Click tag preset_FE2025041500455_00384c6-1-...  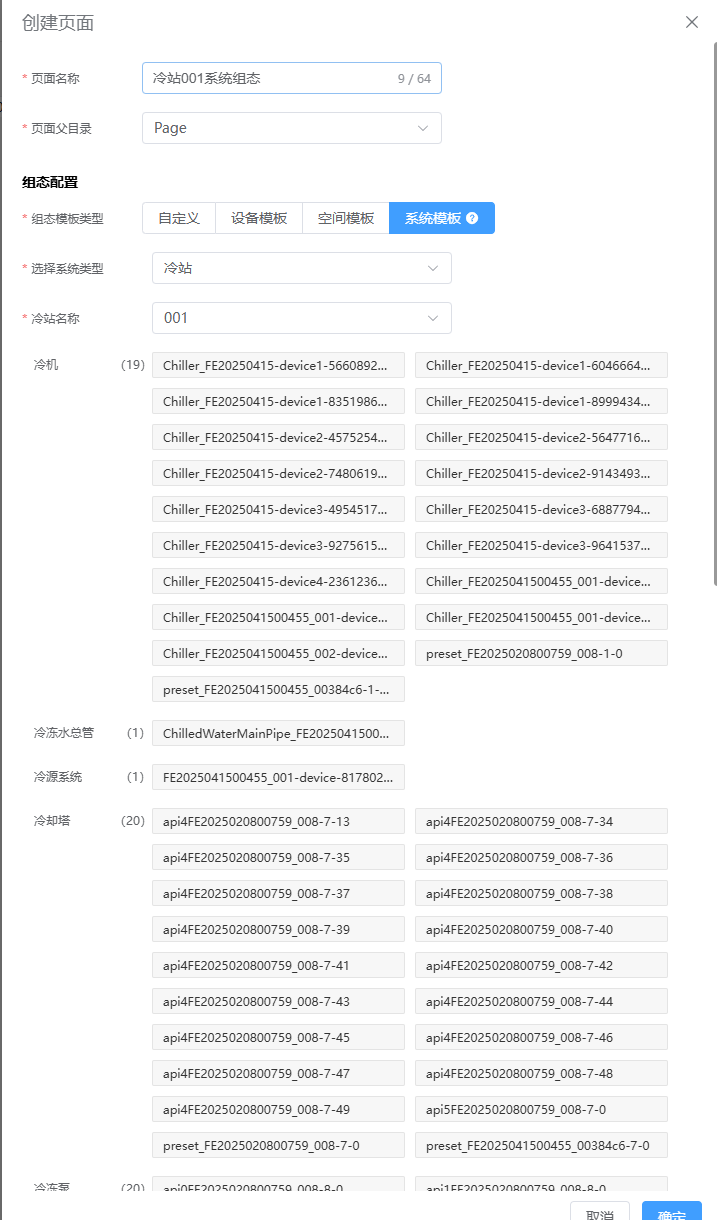point(279,689)
